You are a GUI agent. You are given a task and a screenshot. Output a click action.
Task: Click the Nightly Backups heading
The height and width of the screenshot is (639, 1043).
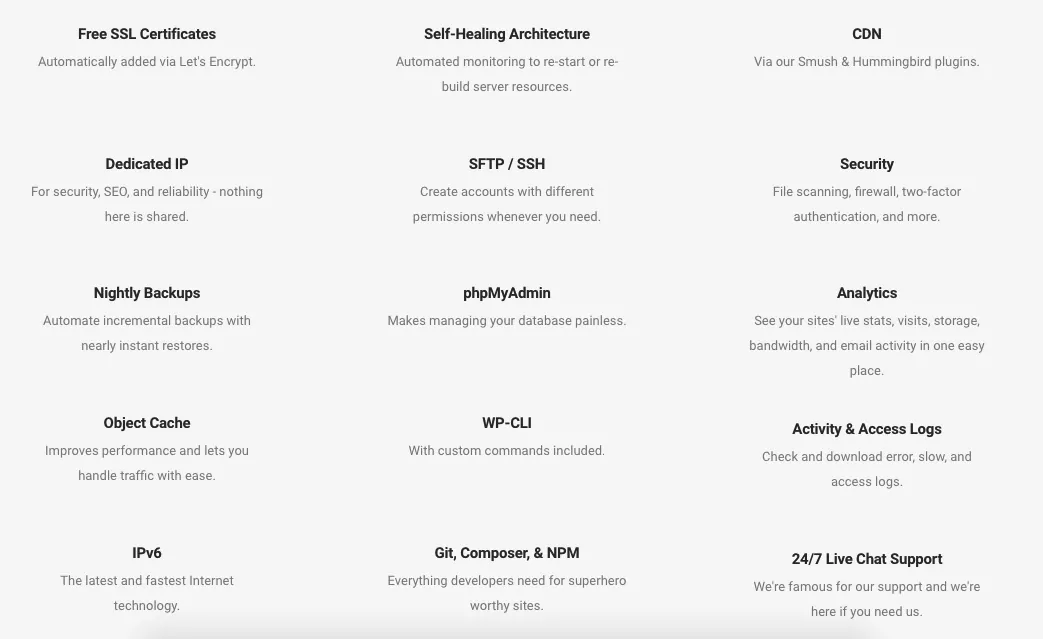pyautogui.click(x=146, y=293)
